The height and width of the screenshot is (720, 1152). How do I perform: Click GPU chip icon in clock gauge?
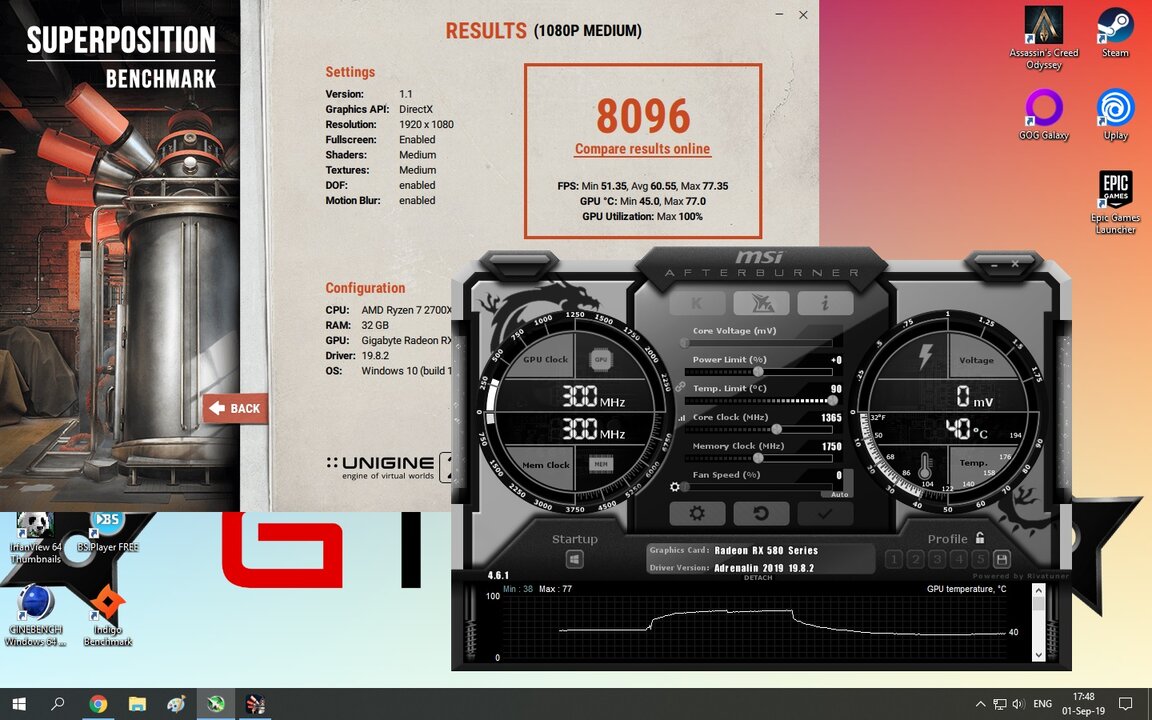pos(600,359)
